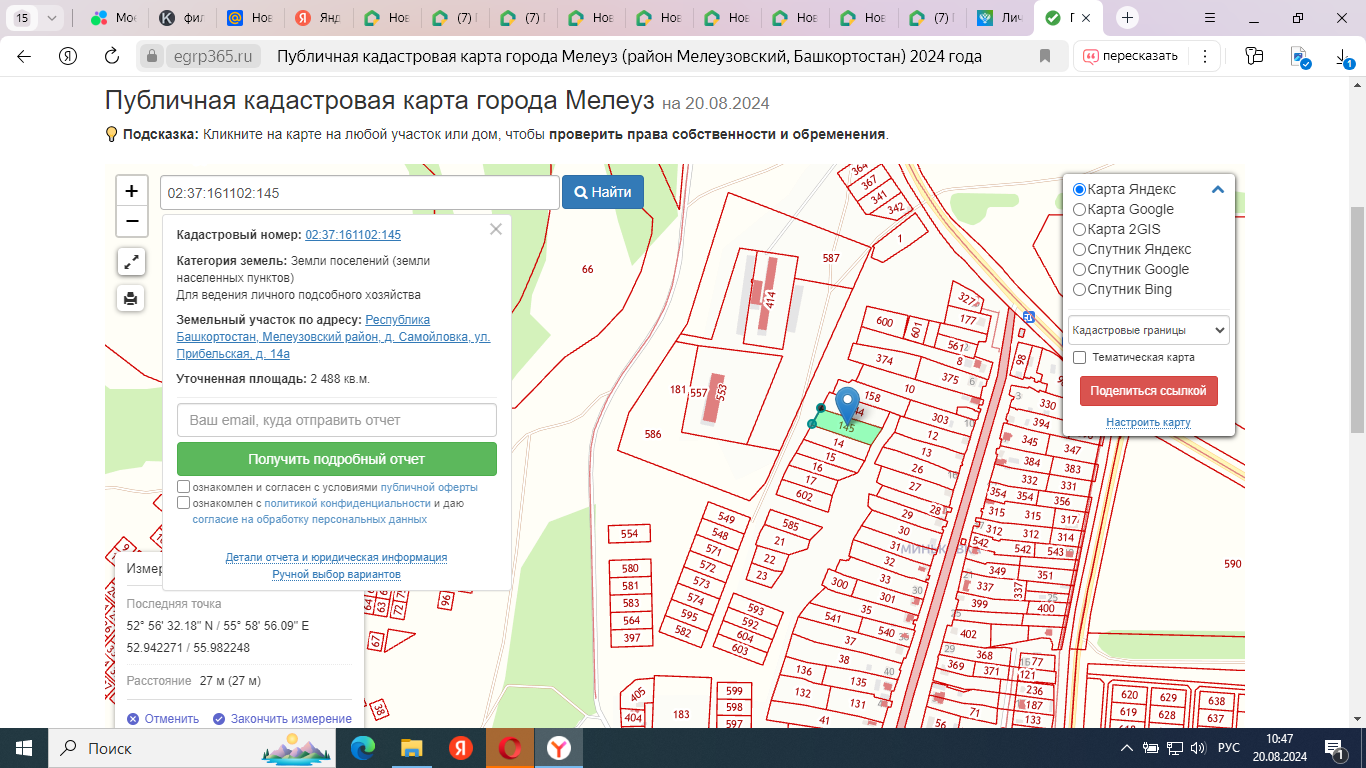
Task: Select Карта 2GIS as base map
Action: [x=1079, y=229]
